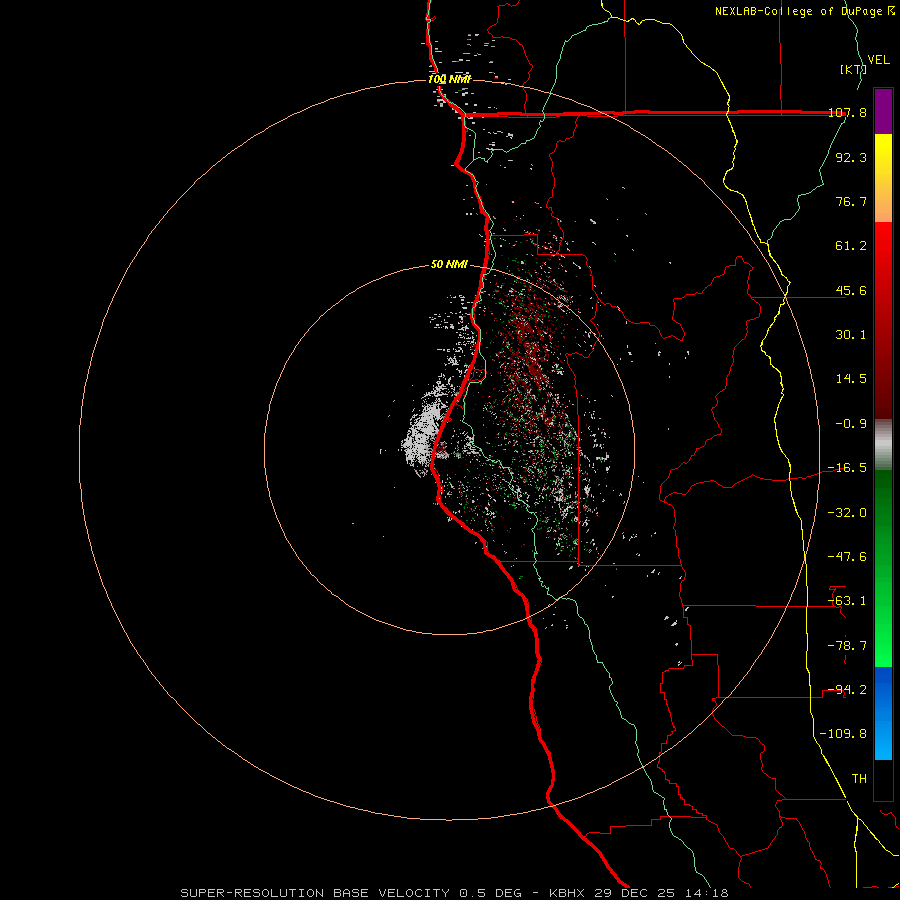The image size is (900, 900).
Task: Click the -16.5 value on velocity scale
Action: pyautogui.click(x=847, y=468)
